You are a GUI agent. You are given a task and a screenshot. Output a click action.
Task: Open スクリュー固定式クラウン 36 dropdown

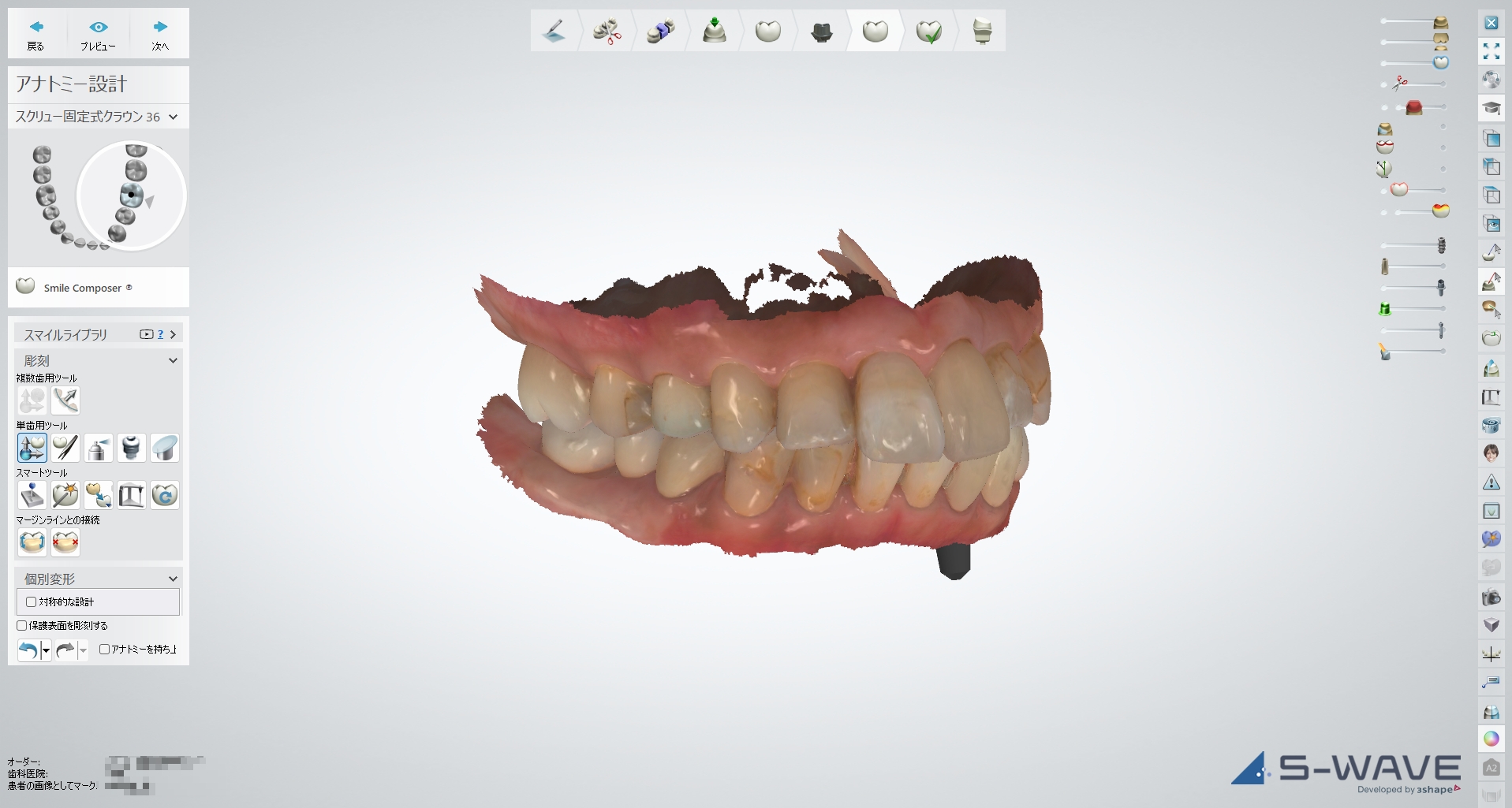click(98, 117)
